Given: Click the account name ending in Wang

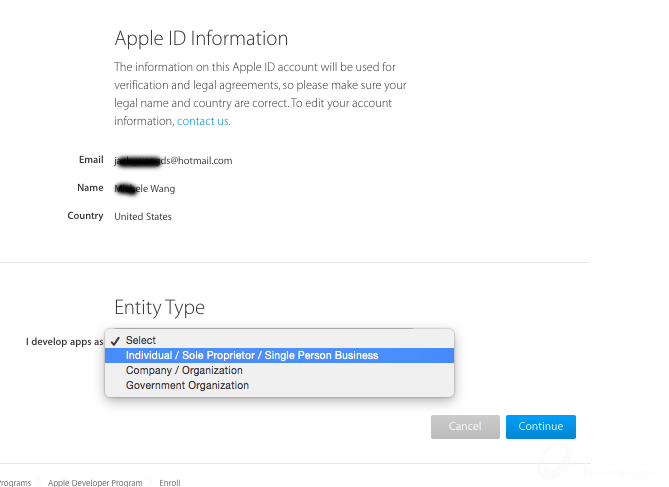Looking at the screenshot, I should click(x=145, y=188).
